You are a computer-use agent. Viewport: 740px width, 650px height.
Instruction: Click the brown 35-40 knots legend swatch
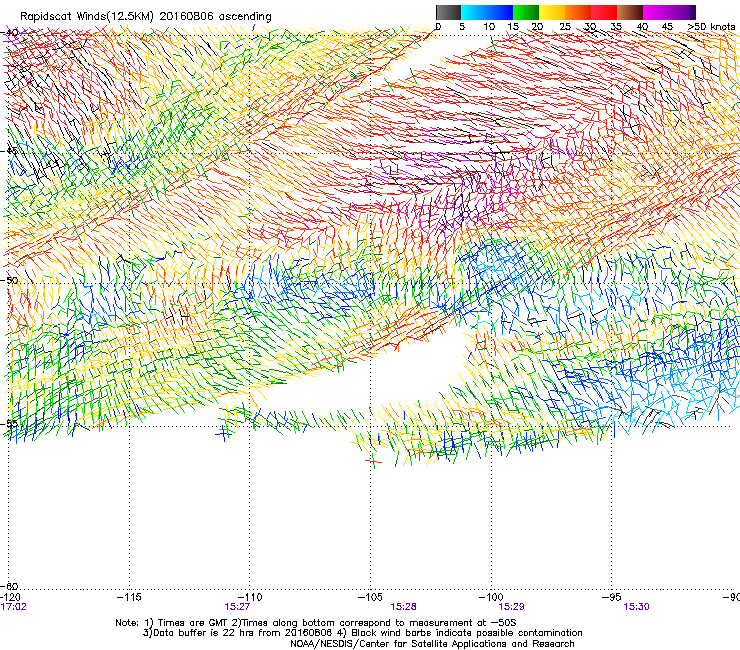pos(630,12)
